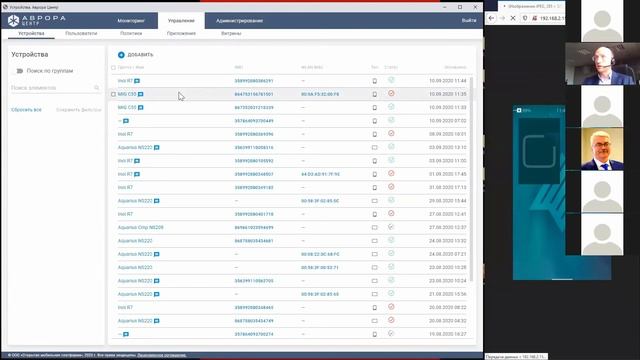Click the blue plus icon beside Добавить
Viewport: 640px width, 360px height.
pyautogui.click(x=121, y=55)
